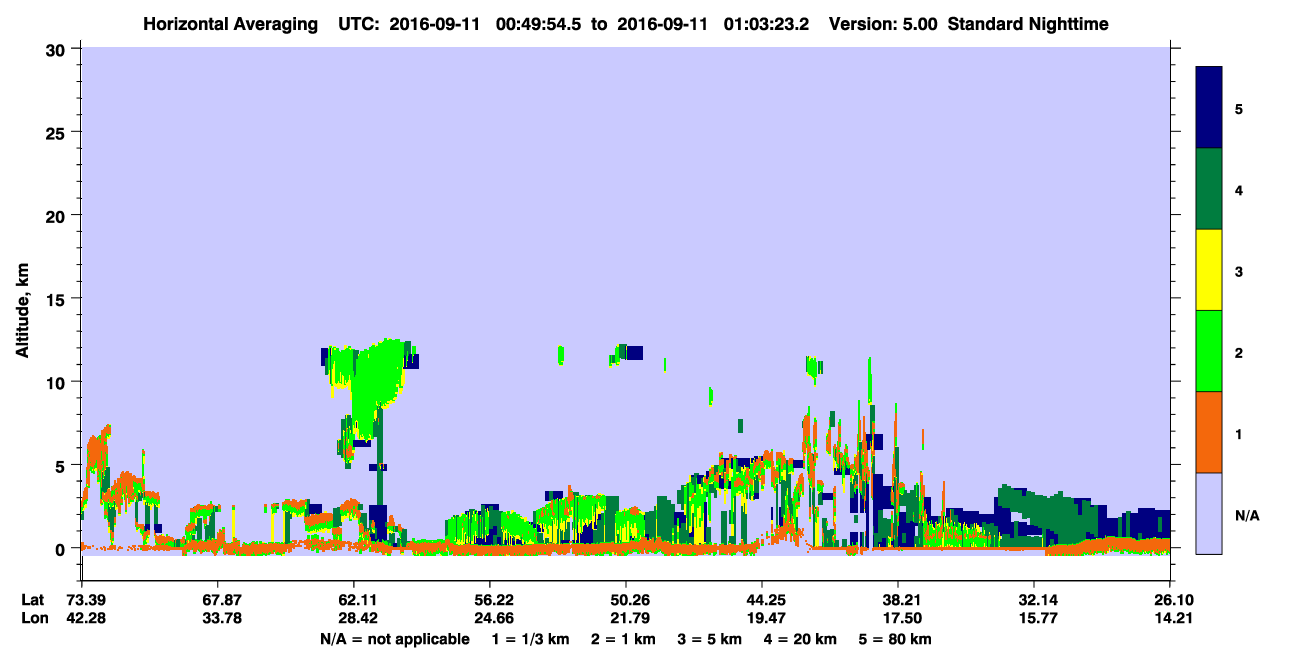Viewport: 1300px width, 667px height.
Task: Click the dark green level 4 color swatch
Action: (1209, 189)
